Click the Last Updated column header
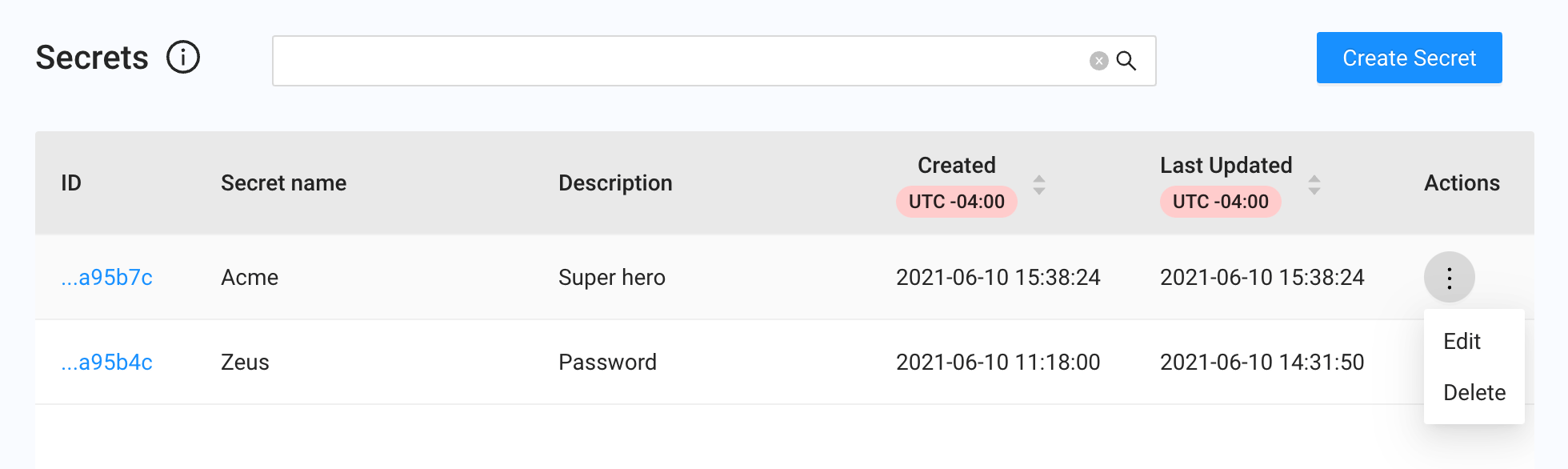This screenshot has height=469, width=1568. (x=1226, y=166)
